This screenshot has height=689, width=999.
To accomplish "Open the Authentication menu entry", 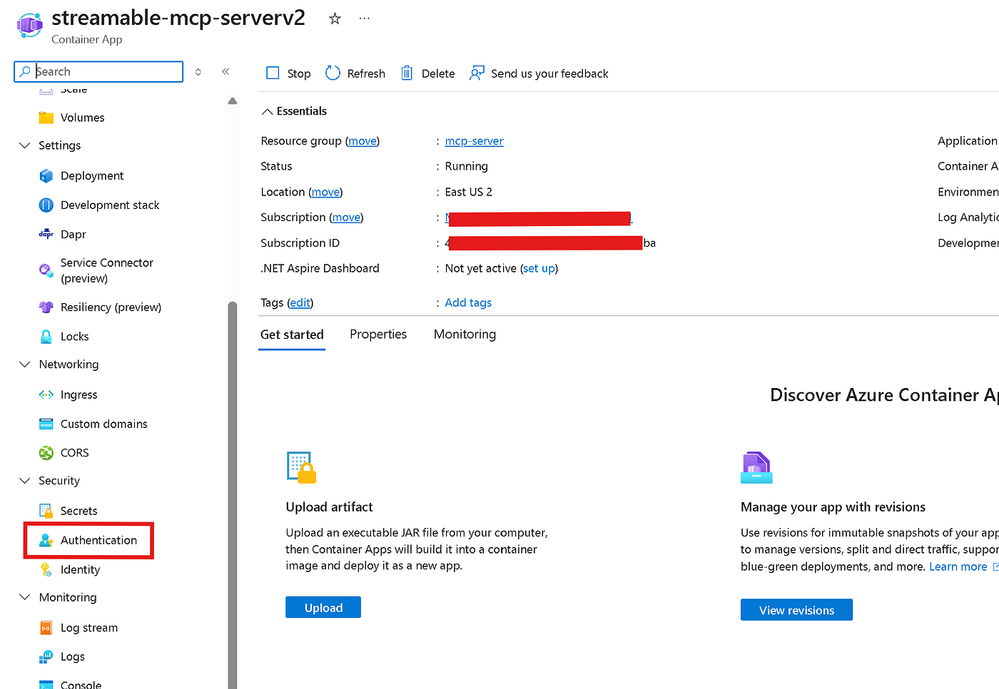I will click(99, 540).
